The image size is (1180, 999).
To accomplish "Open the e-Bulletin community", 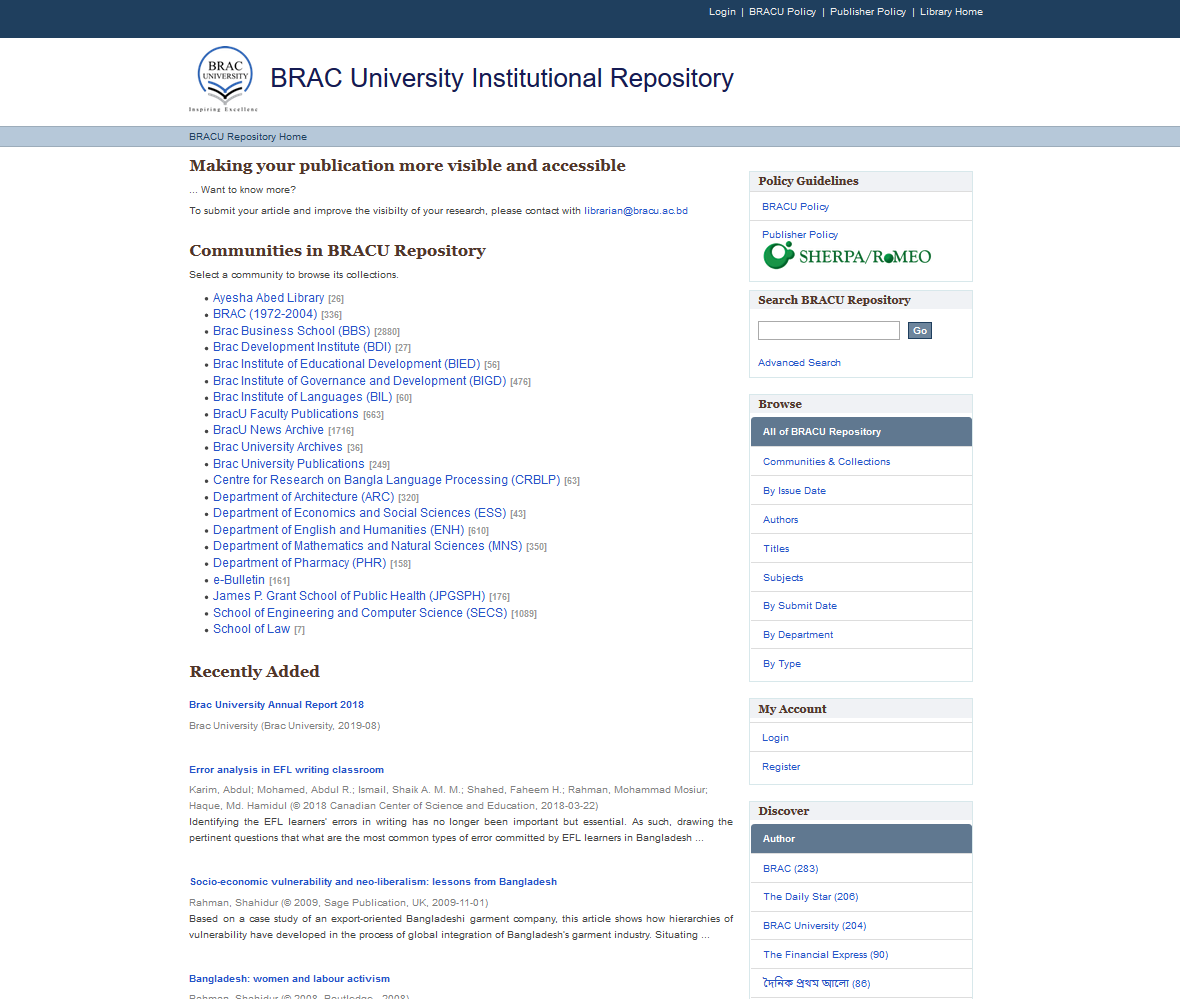I will (x=239, y=580).
